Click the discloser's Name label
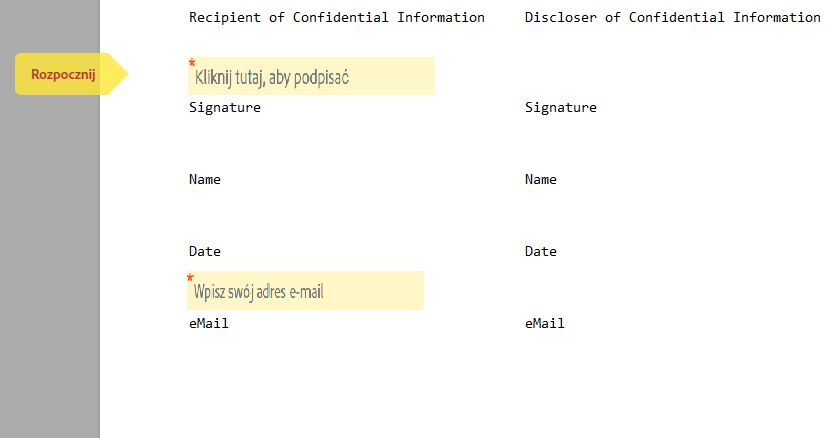This screenshot has width=830, height=438. pos(540,180)
